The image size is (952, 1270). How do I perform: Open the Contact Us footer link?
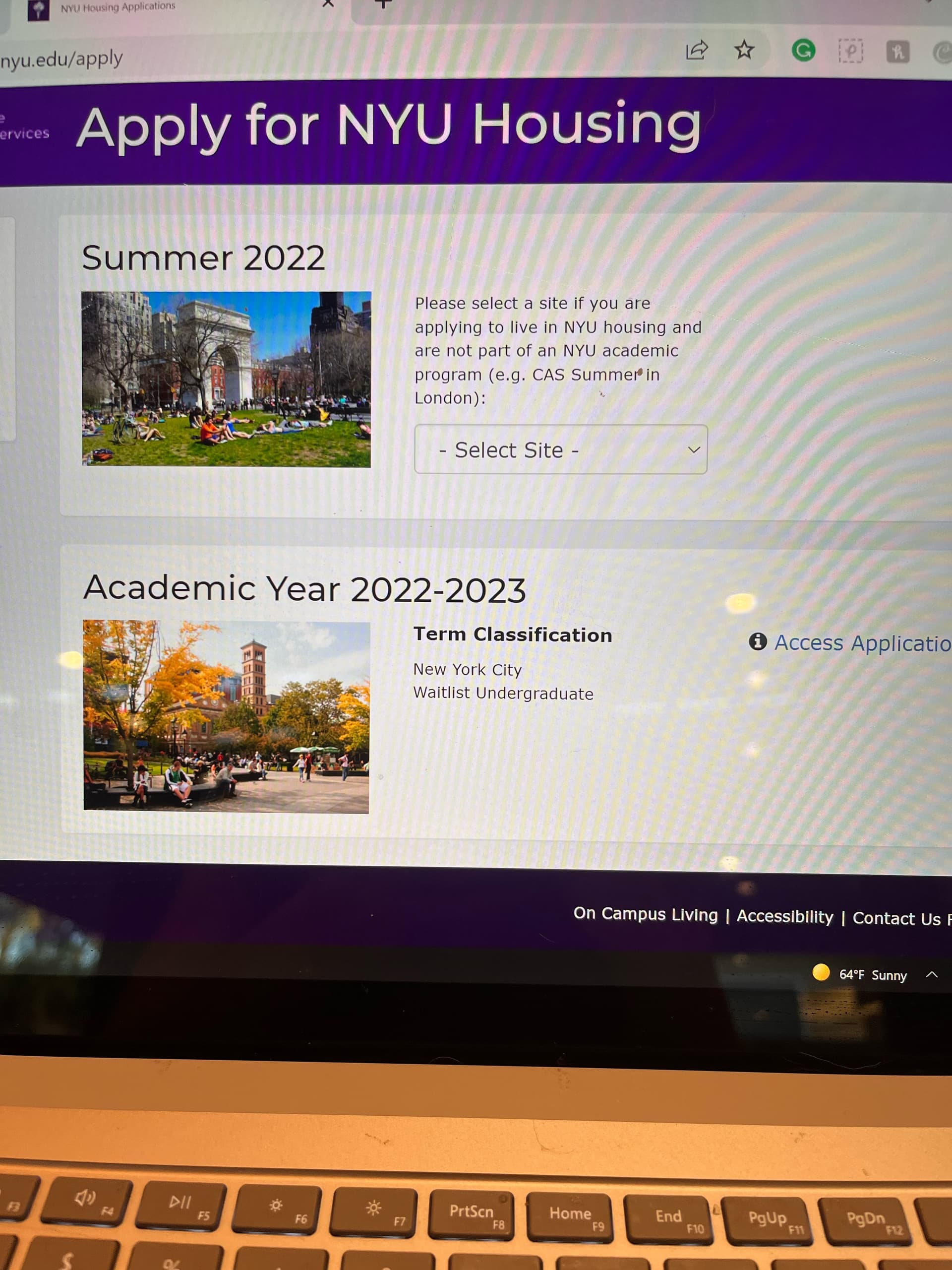[x=896, y=919]
